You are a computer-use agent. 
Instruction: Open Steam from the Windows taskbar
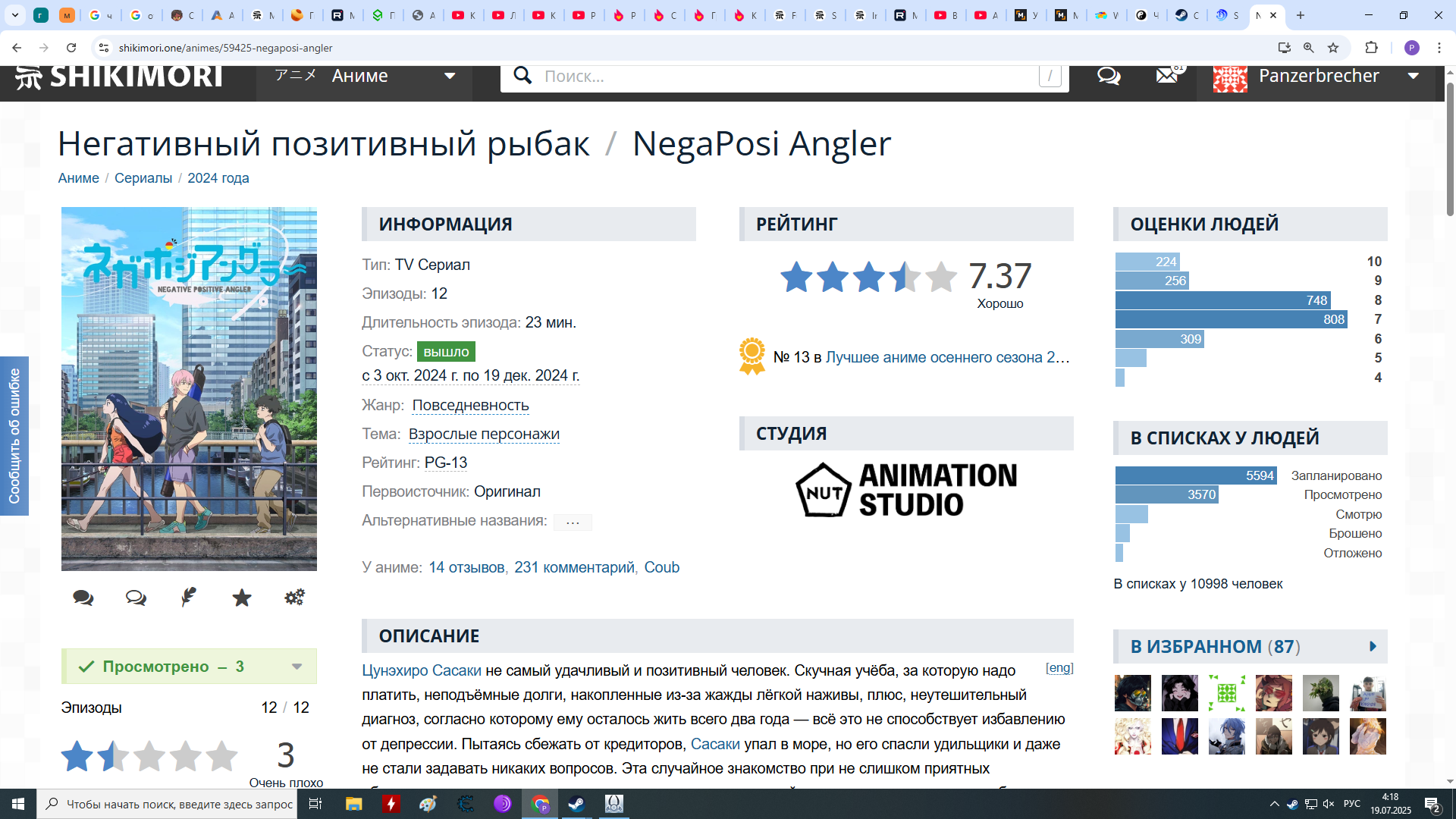pos(576,804)
